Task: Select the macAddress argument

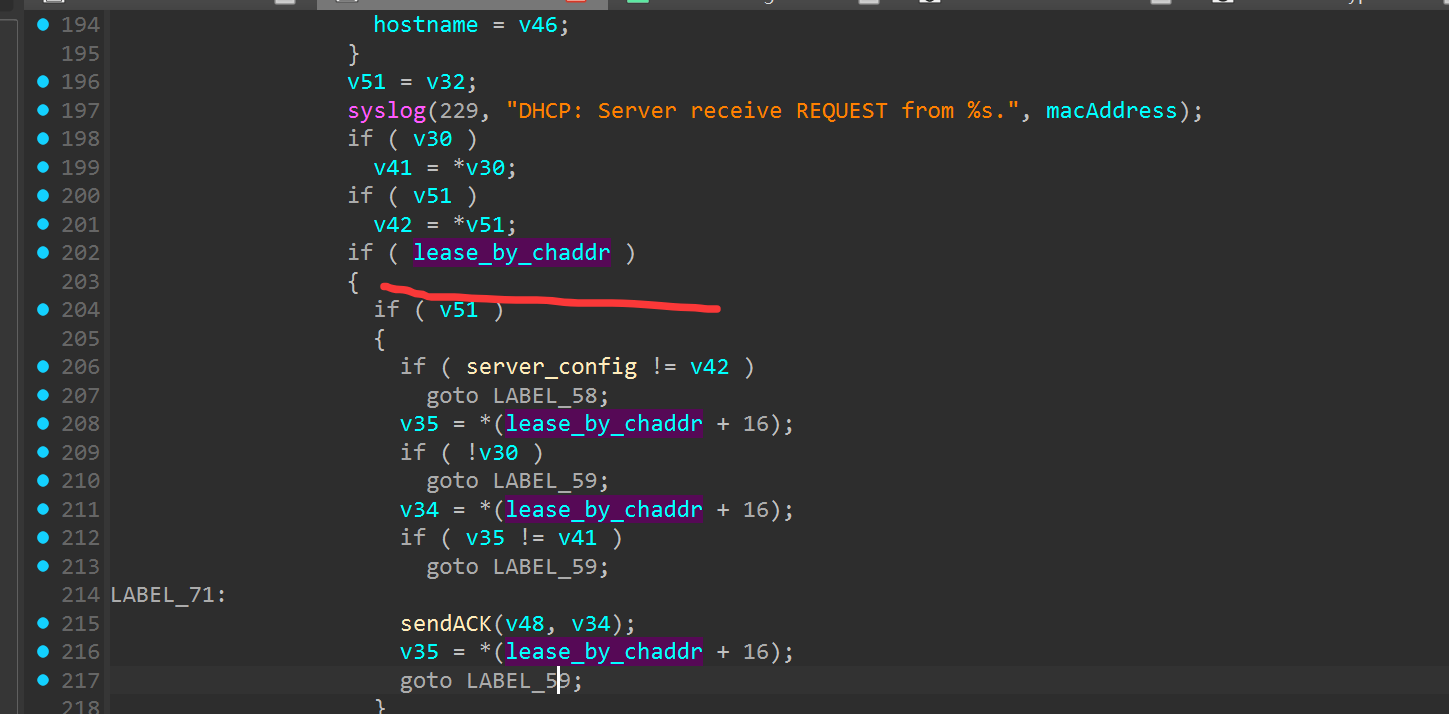Action: tap(1112, 111)
